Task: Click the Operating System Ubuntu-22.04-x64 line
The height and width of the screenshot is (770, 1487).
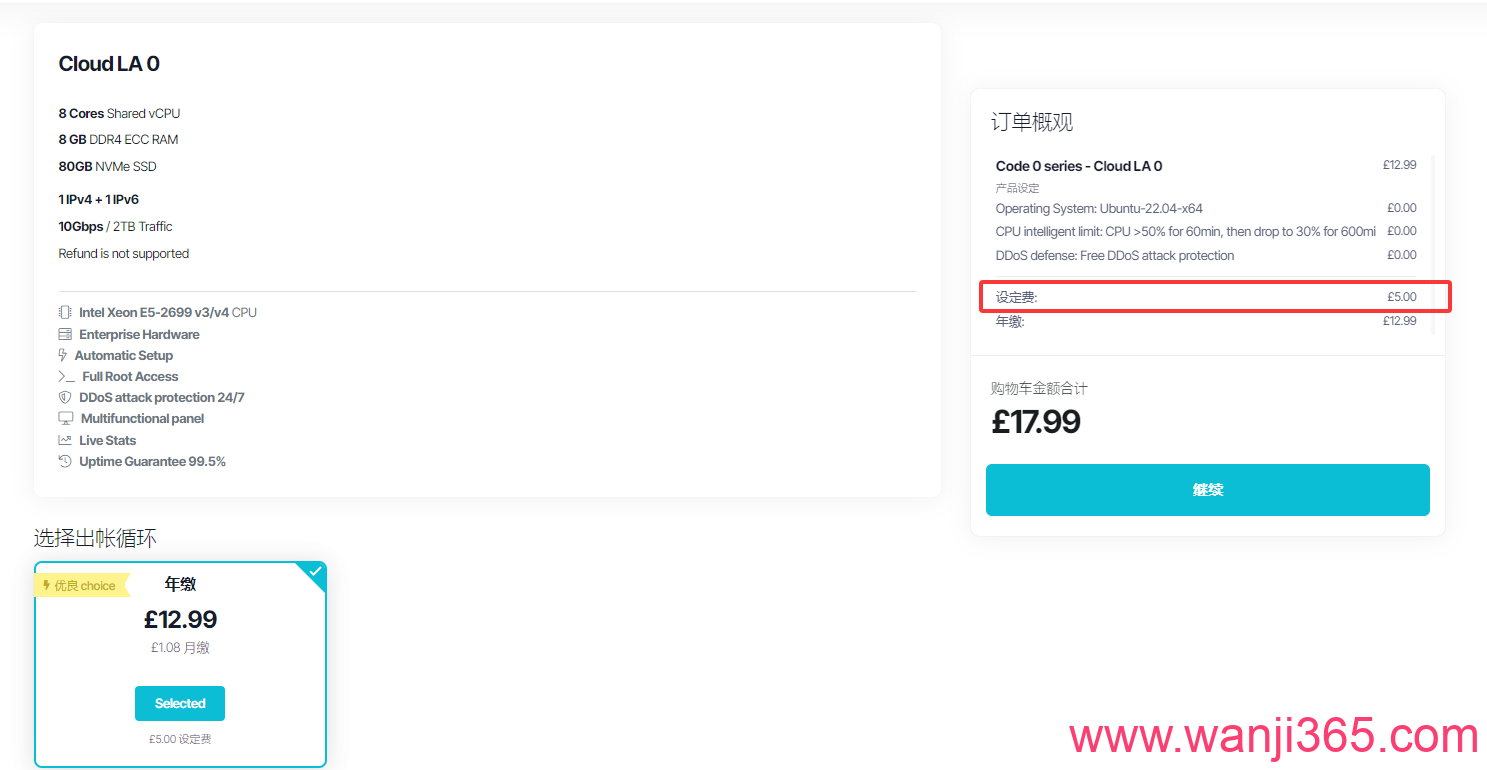Action: [x=1098, y=209]
